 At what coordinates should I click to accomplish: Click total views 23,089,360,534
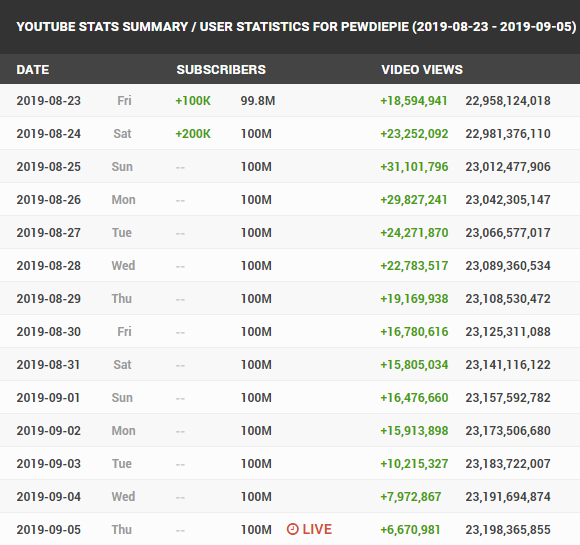click(508, 265)
